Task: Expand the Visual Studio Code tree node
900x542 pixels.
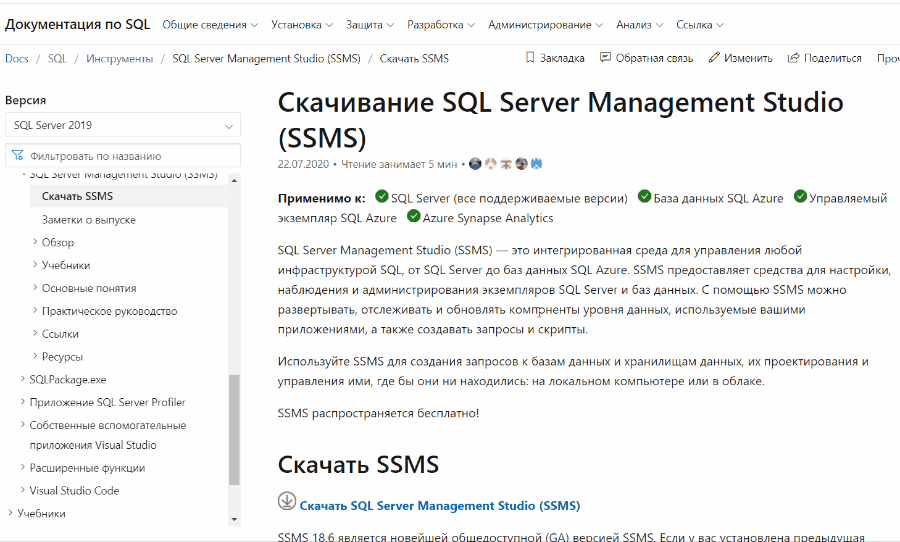Action: point(23,491)
